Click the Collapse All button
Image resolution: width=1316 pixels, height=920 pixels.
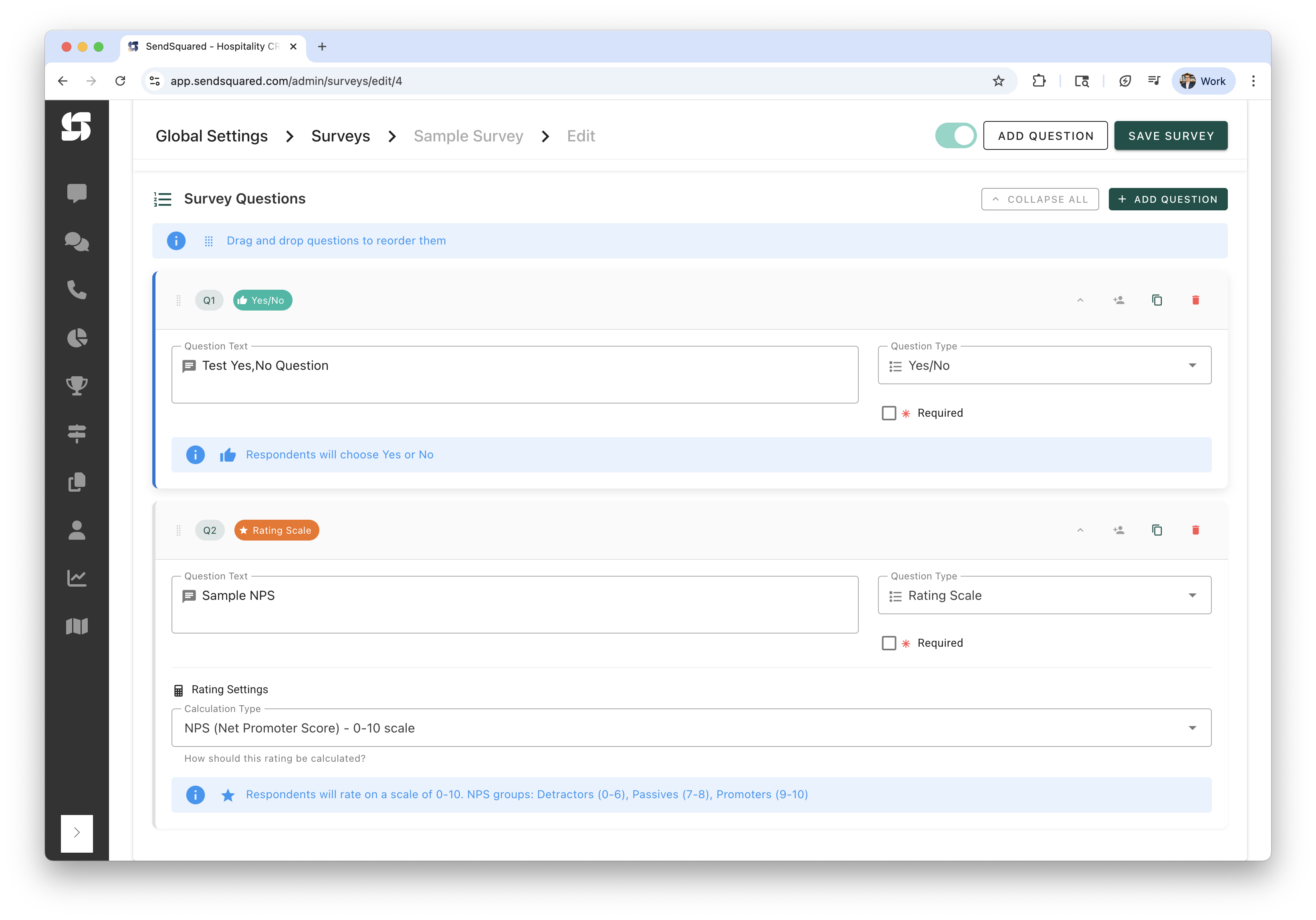[x=1040, y=200]
